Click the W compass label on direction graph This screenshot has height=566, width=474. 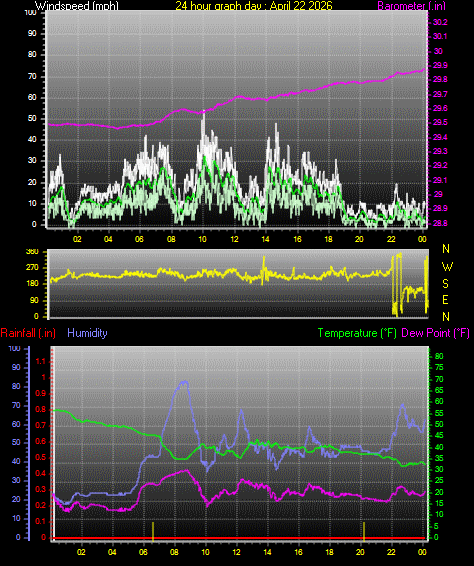coord(447,267)
